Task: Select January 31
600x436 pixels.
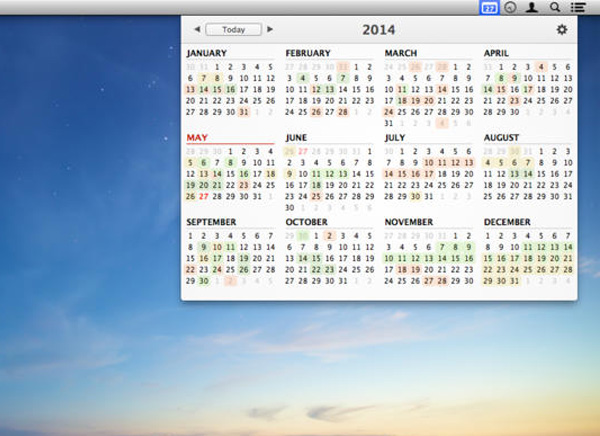Action: click(x=244, y=112)
